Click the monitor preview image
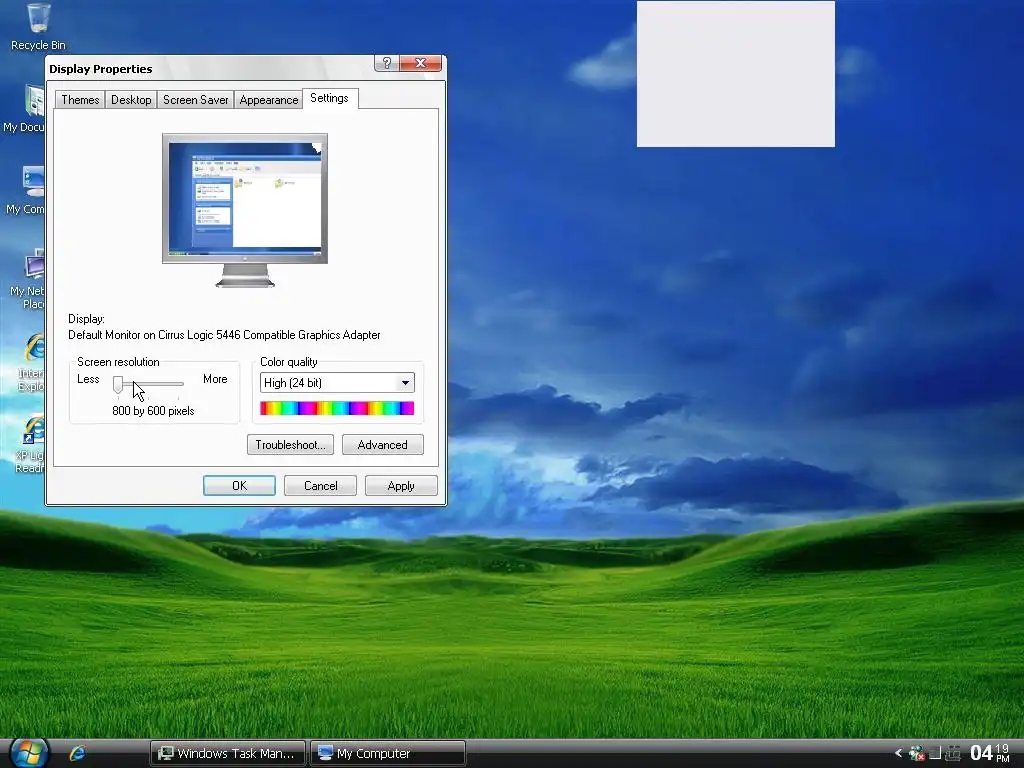The width and height of the screenshot is (1024, 768). point(245,210)
